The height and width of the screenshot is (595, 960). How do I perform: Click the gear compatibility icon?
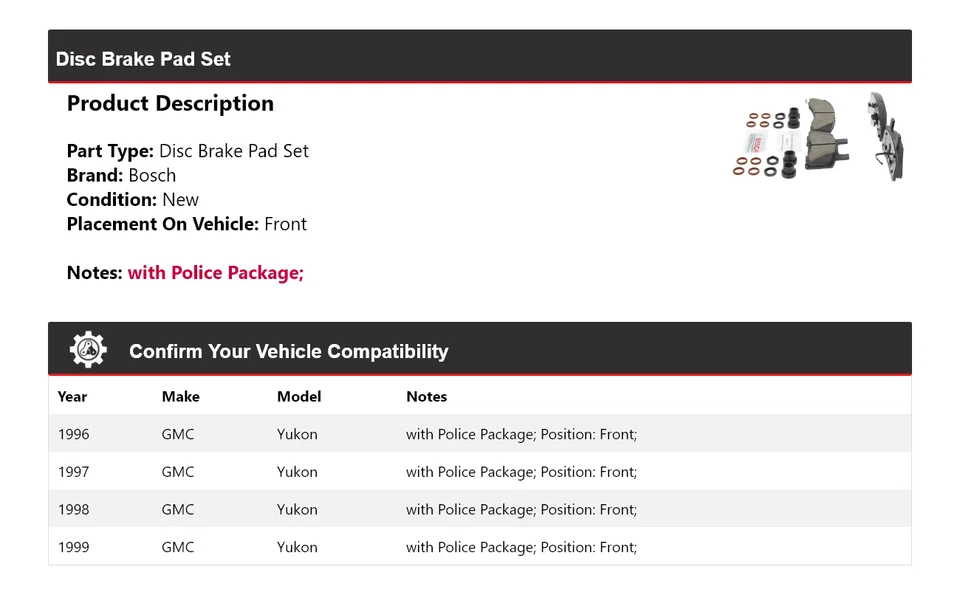pos(88,350)
